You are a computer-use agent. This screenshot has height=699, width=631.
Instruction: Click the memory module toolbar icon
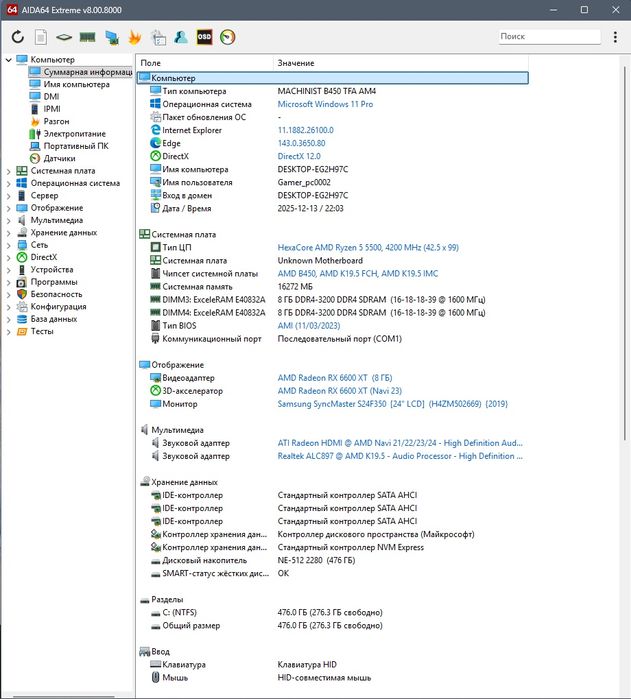click(x=87, y=37)
